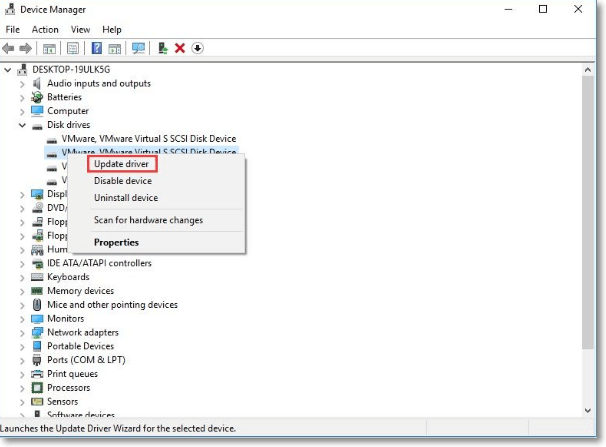Open the Help question mark toolbar icon
Viewport: 606px width, 447px height.
[97, 48]
